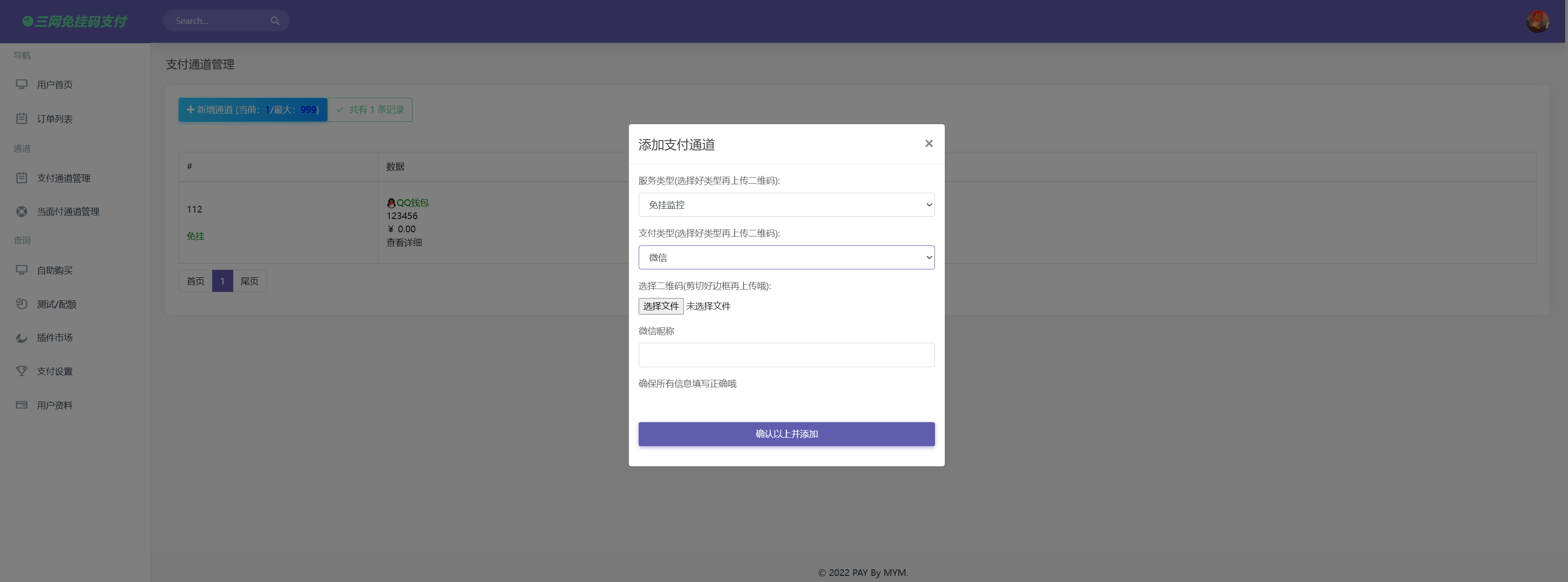The height and width of the screenshot is (582, 1568).
Task: Expand the 服务类型 dropdown showing 免挂监控
Action: point(786,205)
